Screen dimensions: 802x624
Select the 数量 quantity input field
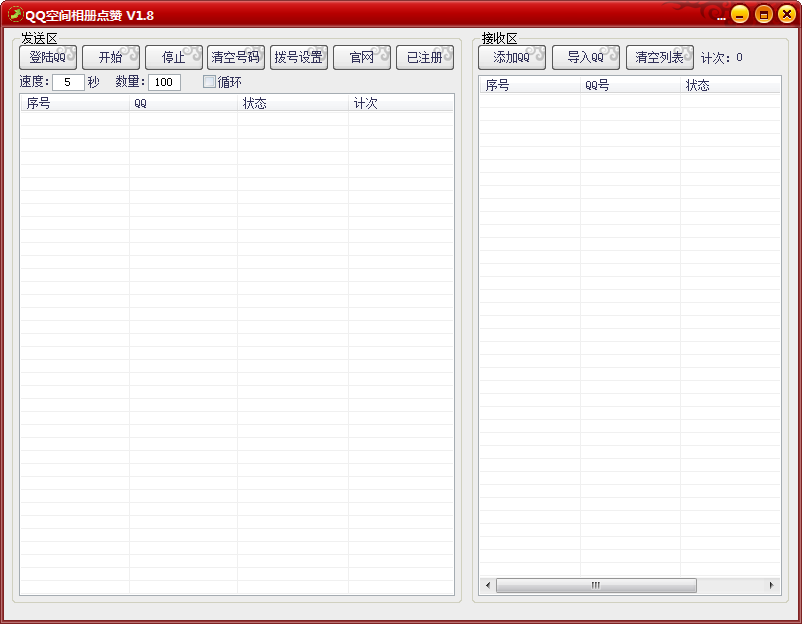coord(164,82)
